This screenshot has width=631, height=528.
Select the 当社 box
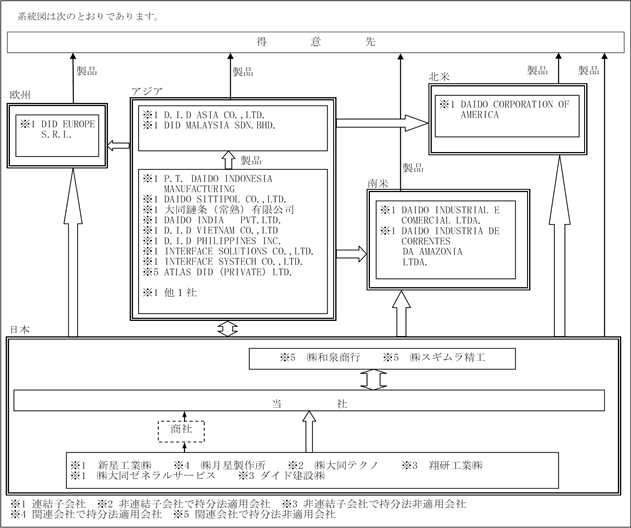(x=309, y=400)
